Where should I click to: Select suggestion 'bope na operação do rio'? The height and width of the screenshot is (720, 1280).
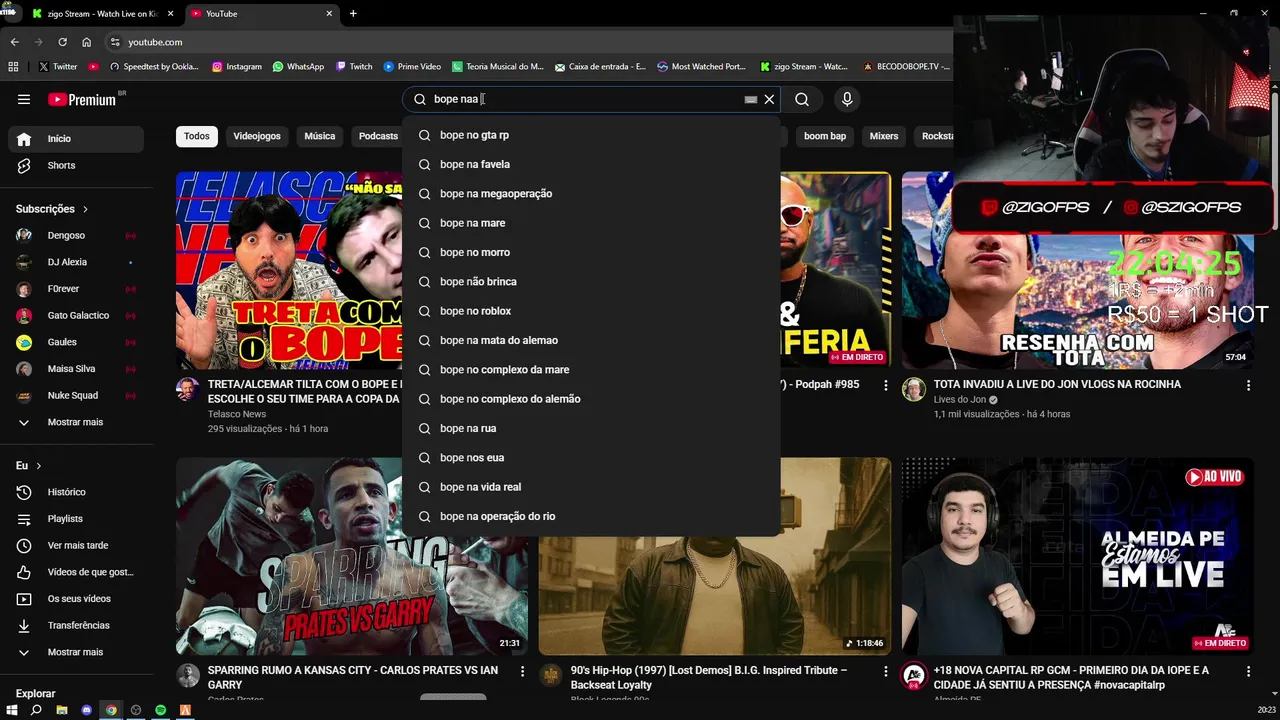coord(591,516)
